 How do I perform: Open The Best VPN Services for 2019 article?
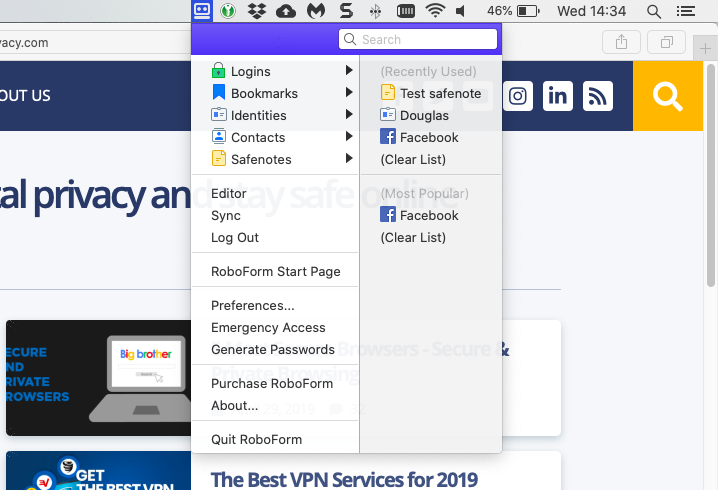pyautogui.click(x=344, y=479)
